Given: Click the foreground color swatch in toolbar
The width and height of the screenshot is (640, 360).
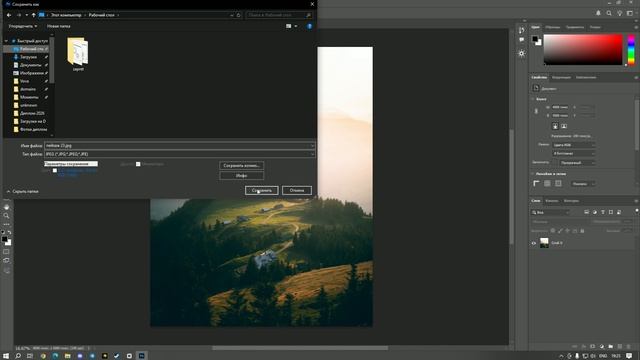Looking at the screenshot, I should (4, 239).
